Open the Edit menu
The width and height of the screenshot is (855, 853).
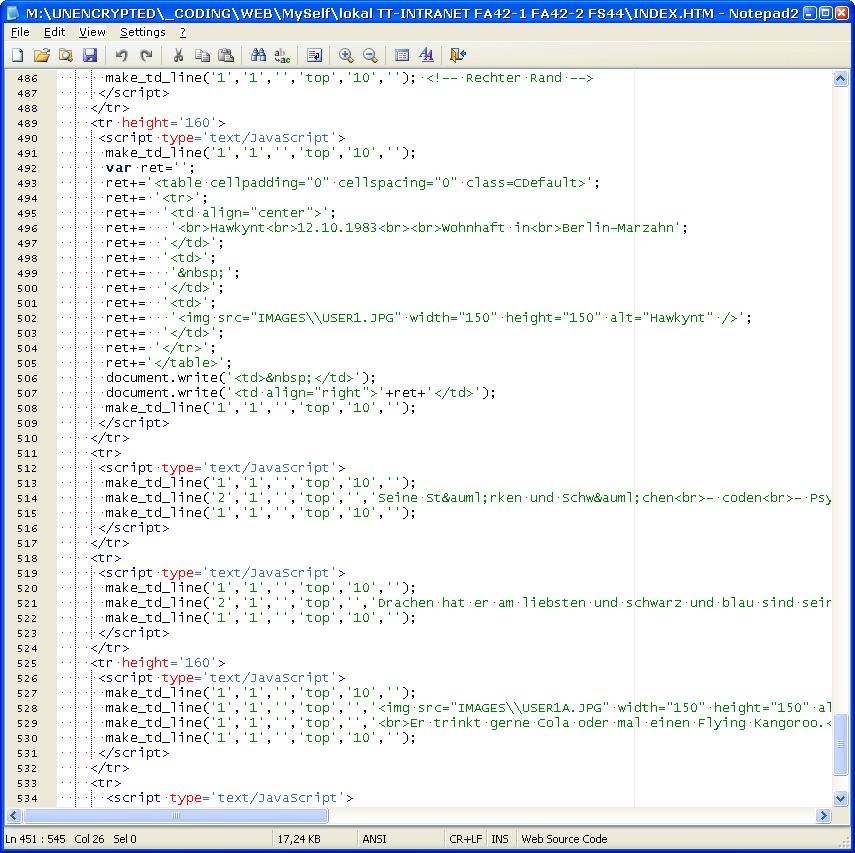click(55, 32)
